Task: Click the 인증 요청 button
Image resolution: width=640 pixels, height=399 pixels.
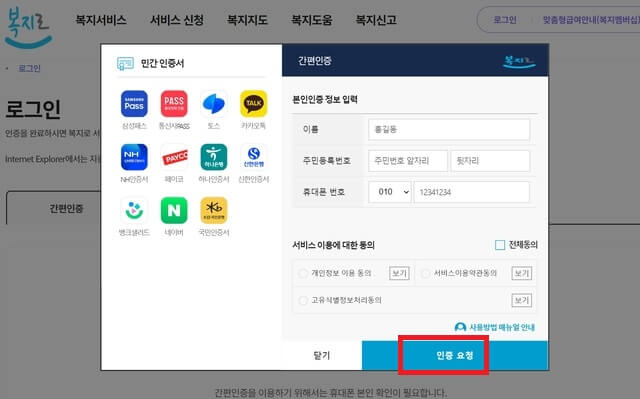Action: 455,355
